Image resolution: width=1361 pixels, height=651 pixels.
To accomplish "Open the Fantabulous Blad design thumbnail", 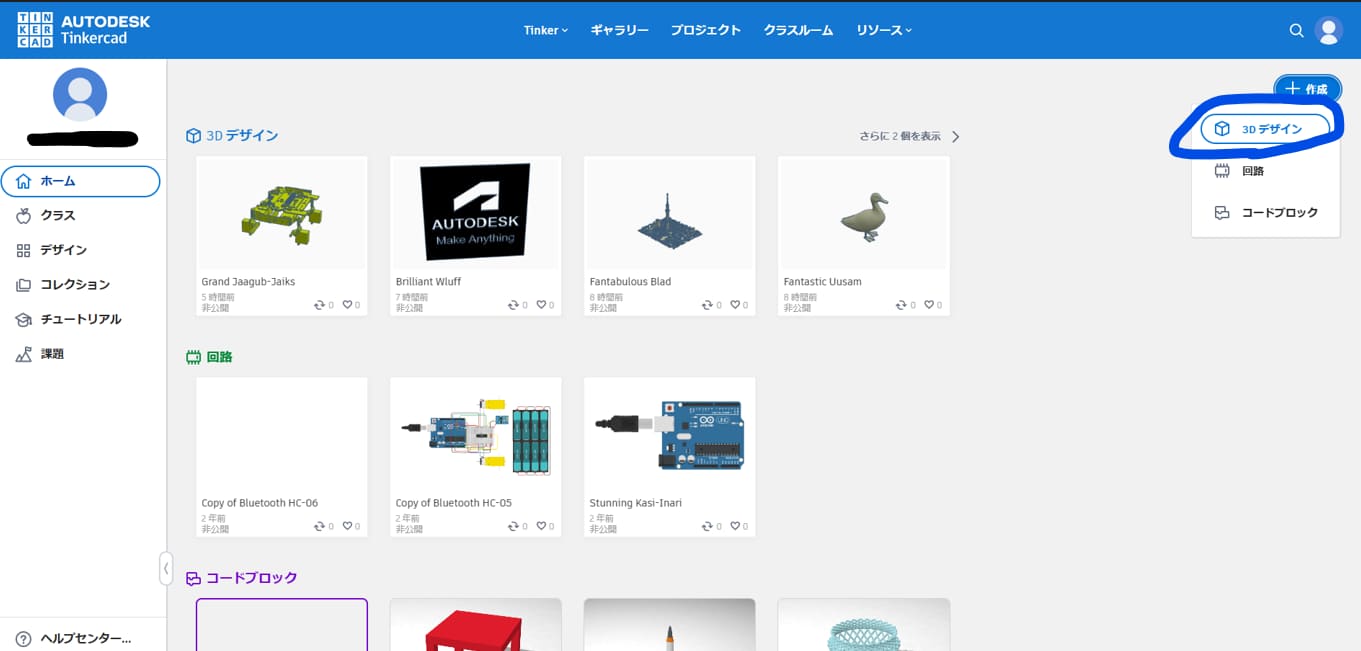I will click(x=669, y=213).
